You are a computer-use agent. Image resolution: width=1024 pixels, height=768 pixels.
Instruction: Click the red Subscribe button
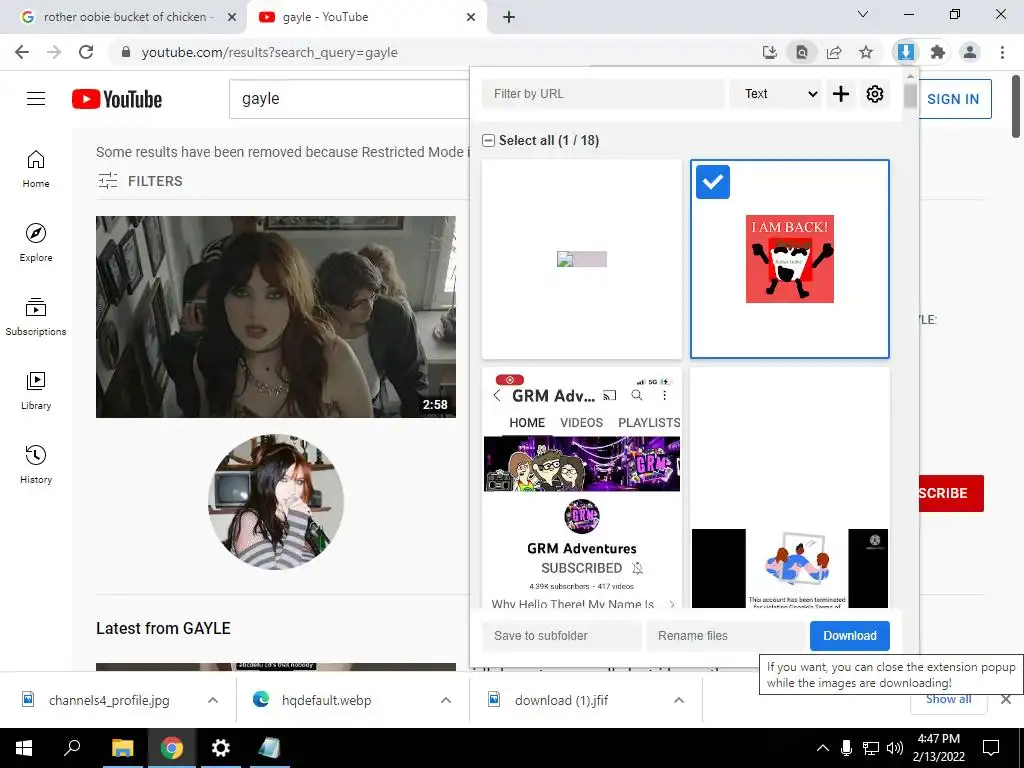pos(951,493)
